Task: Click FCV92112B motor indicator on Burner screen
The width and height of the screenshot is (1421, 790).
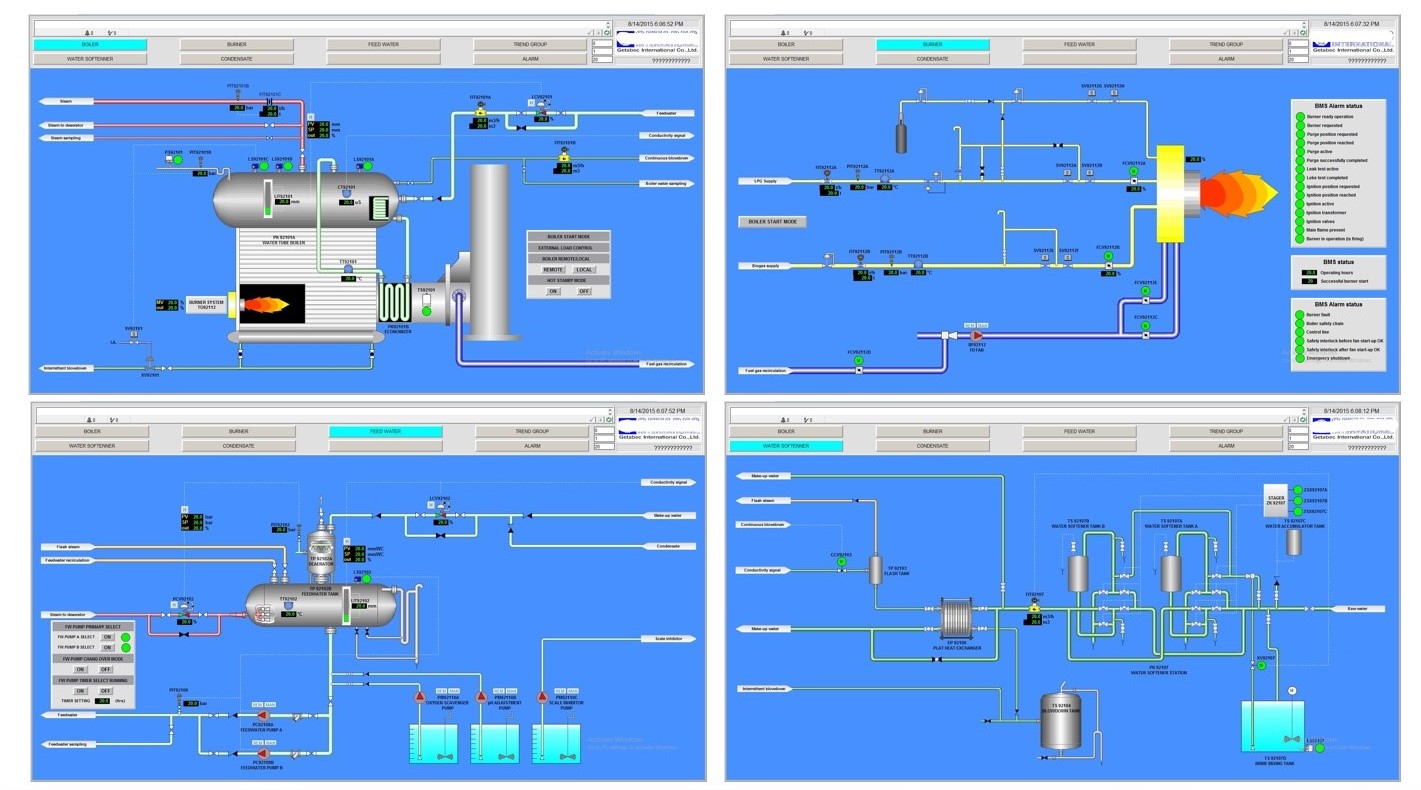Action: point(1108,256)
